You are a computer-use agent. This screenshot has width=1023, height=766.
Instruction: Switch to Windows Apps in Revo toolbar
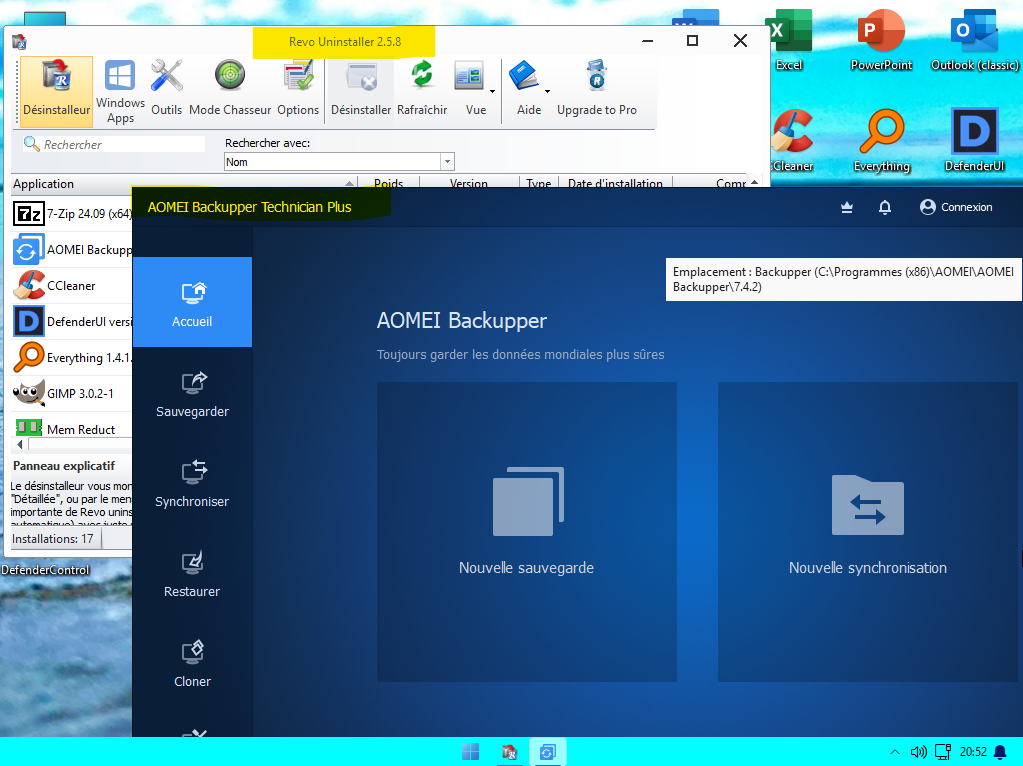[x=121, y=91]
